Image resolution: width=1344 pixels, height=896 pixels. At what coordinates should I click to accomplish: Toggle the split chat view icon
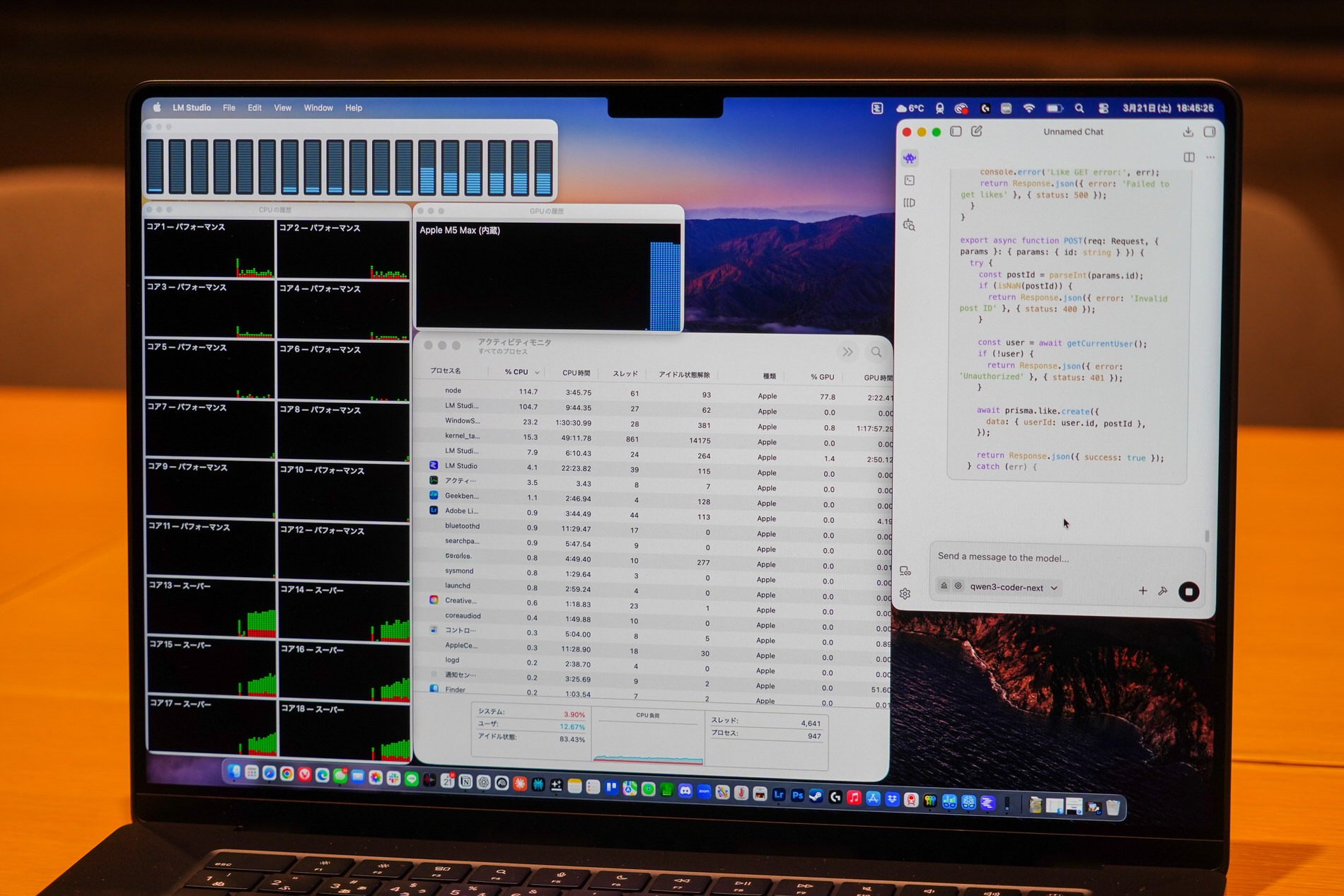point(1190,158)
